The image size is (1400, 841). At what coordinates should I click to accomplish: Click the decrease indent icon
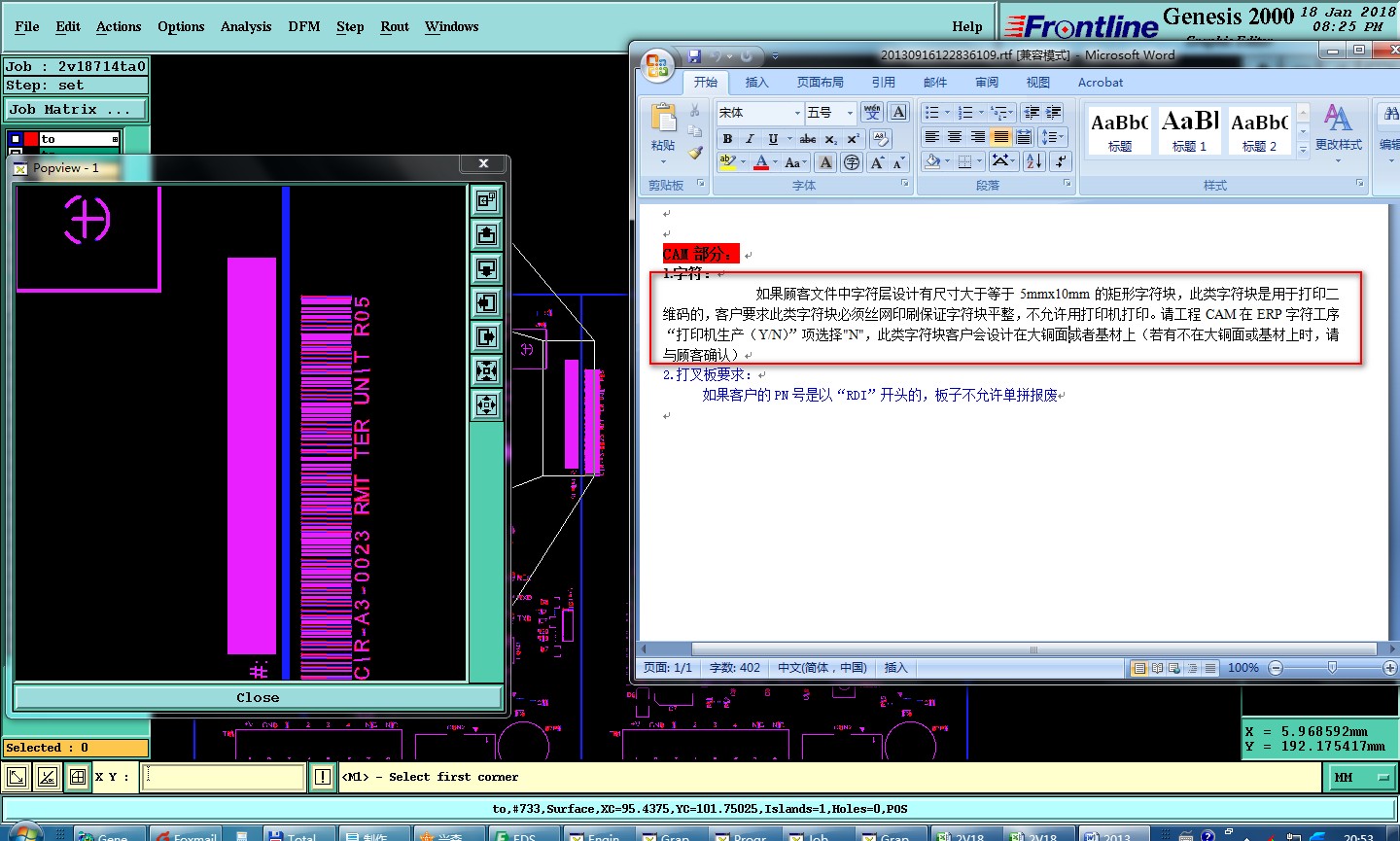tap(1032, 113)
